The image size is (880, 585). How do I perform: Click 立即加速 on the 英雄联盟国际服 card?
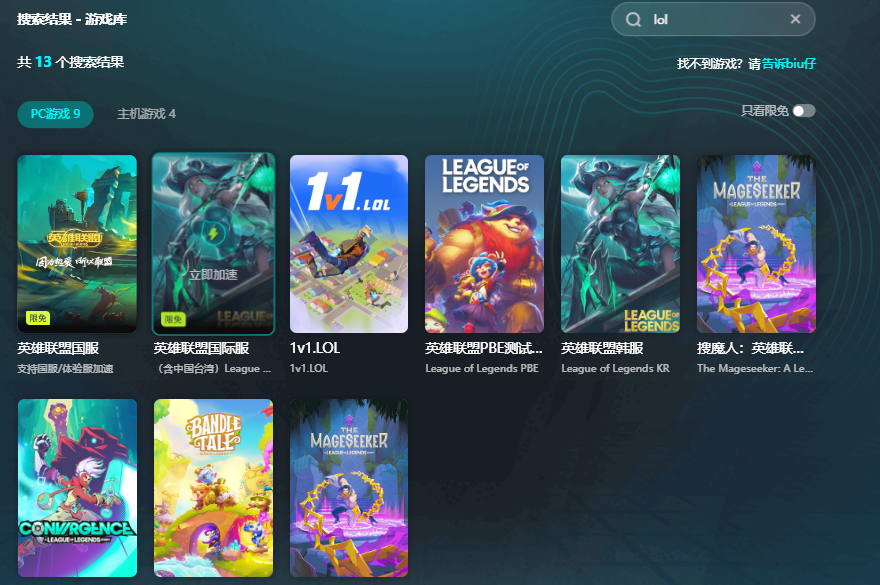213,275
